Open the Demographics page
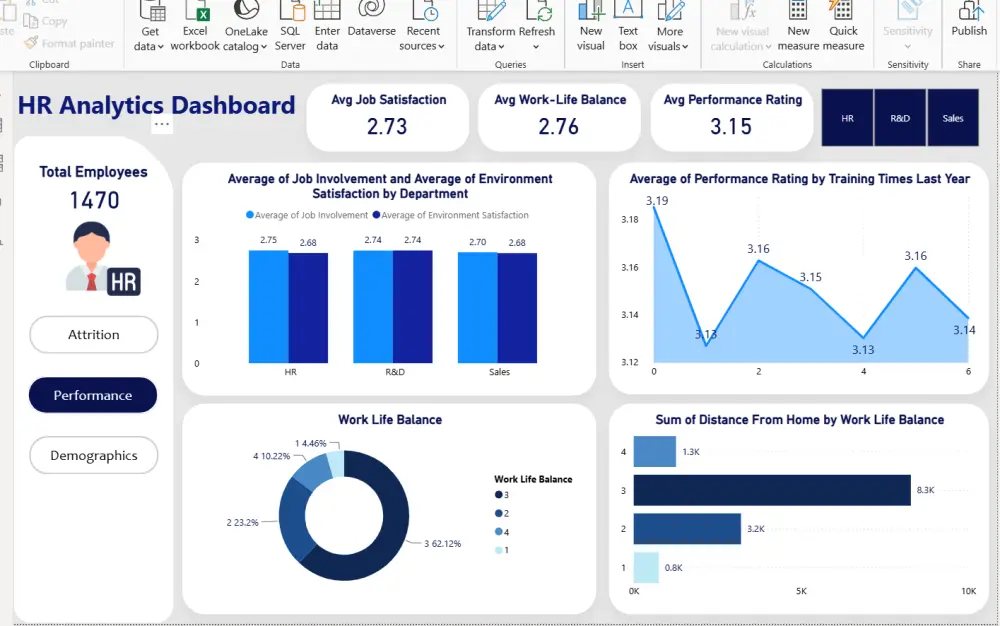This screenshot has height=626, width=1000. pyautogui.click(x=94, y=455)
